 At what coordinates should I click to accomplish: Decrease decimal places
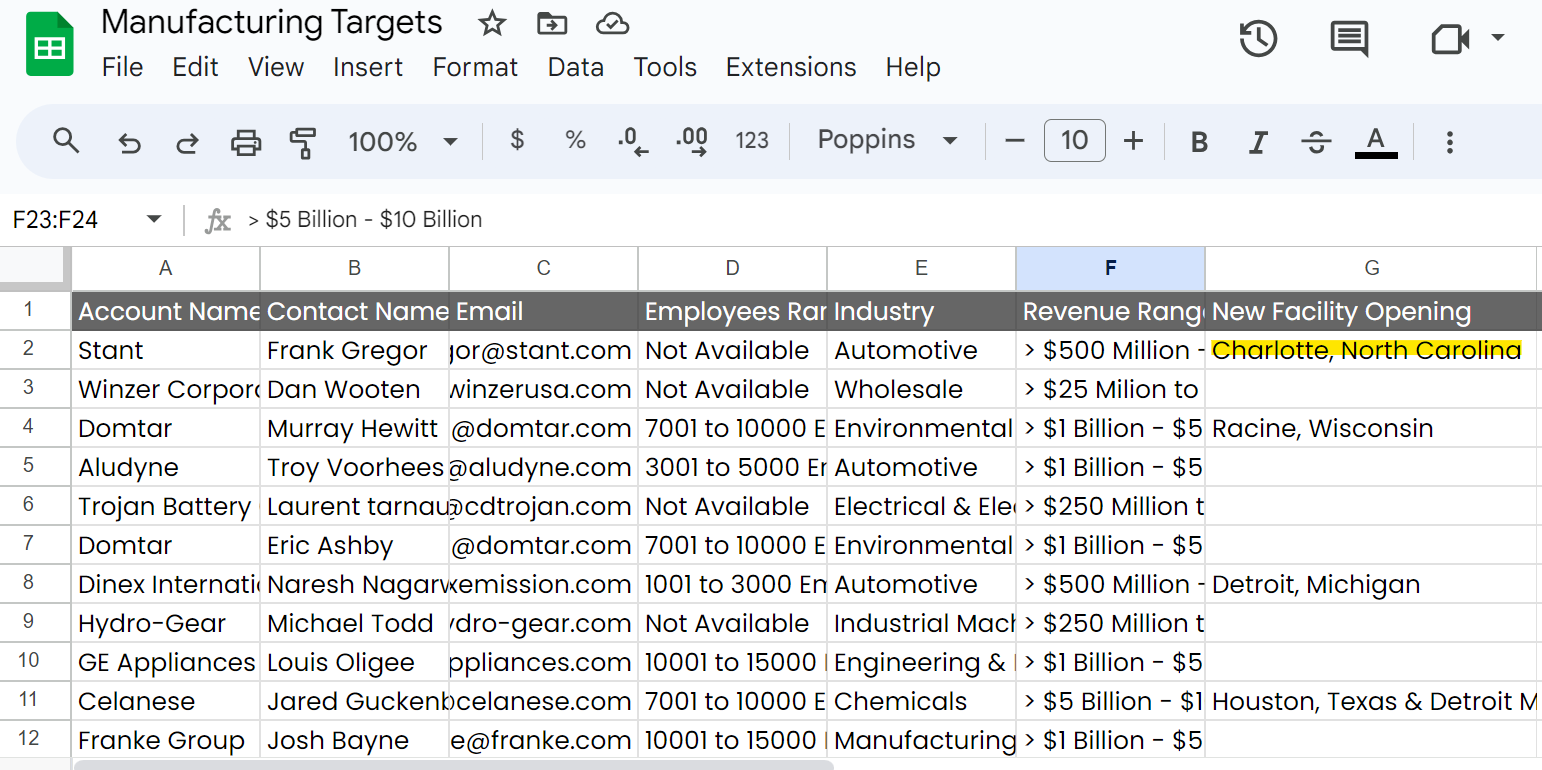point(633,141)
